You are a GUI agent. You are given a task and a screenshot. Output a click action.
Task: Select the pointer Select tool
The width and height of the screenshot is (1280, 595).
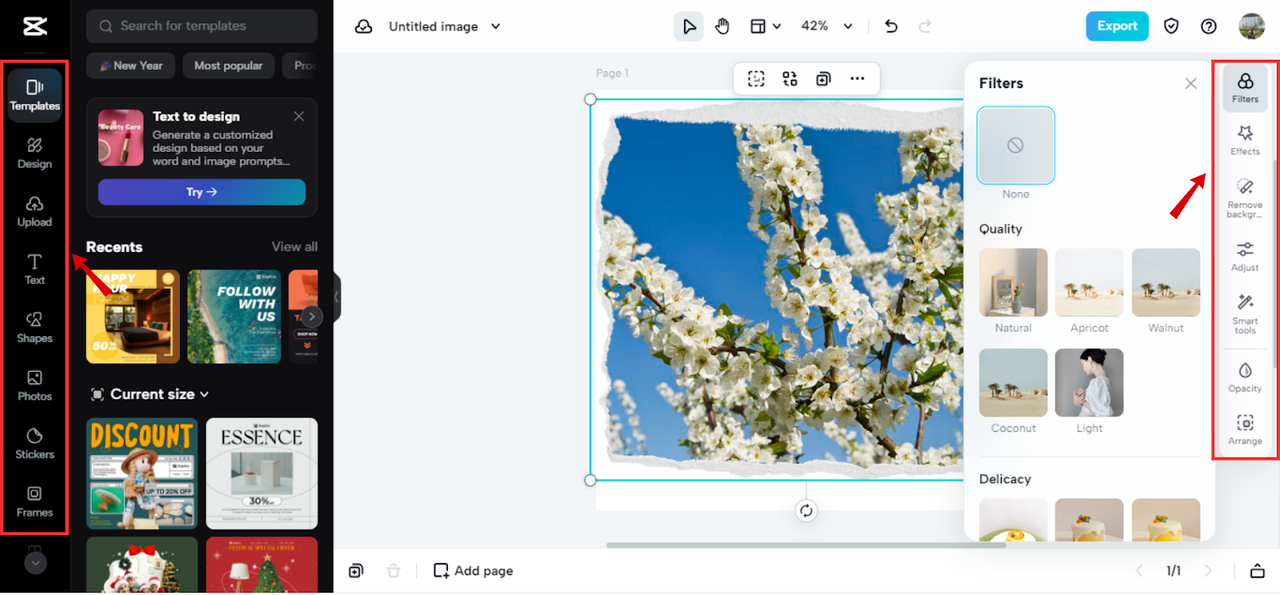[689, 27]
